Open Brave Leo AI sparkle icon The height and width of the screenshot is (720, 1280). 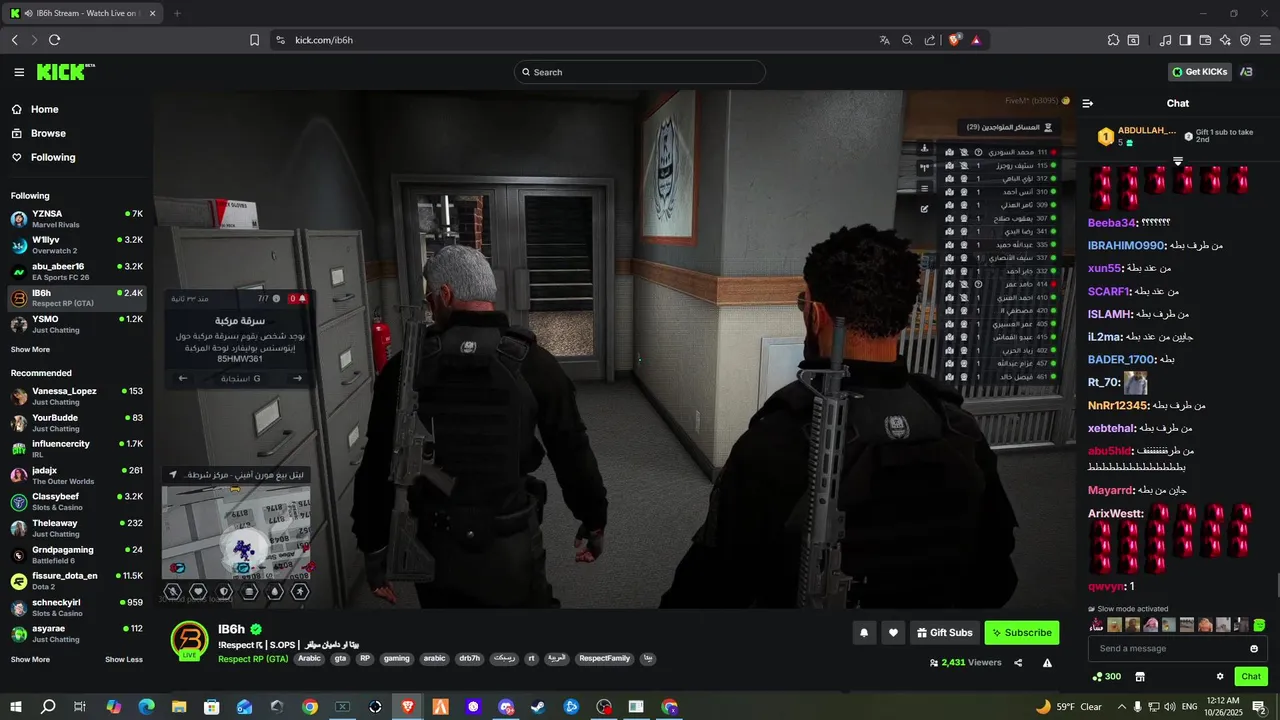(x=1225, y=40)
